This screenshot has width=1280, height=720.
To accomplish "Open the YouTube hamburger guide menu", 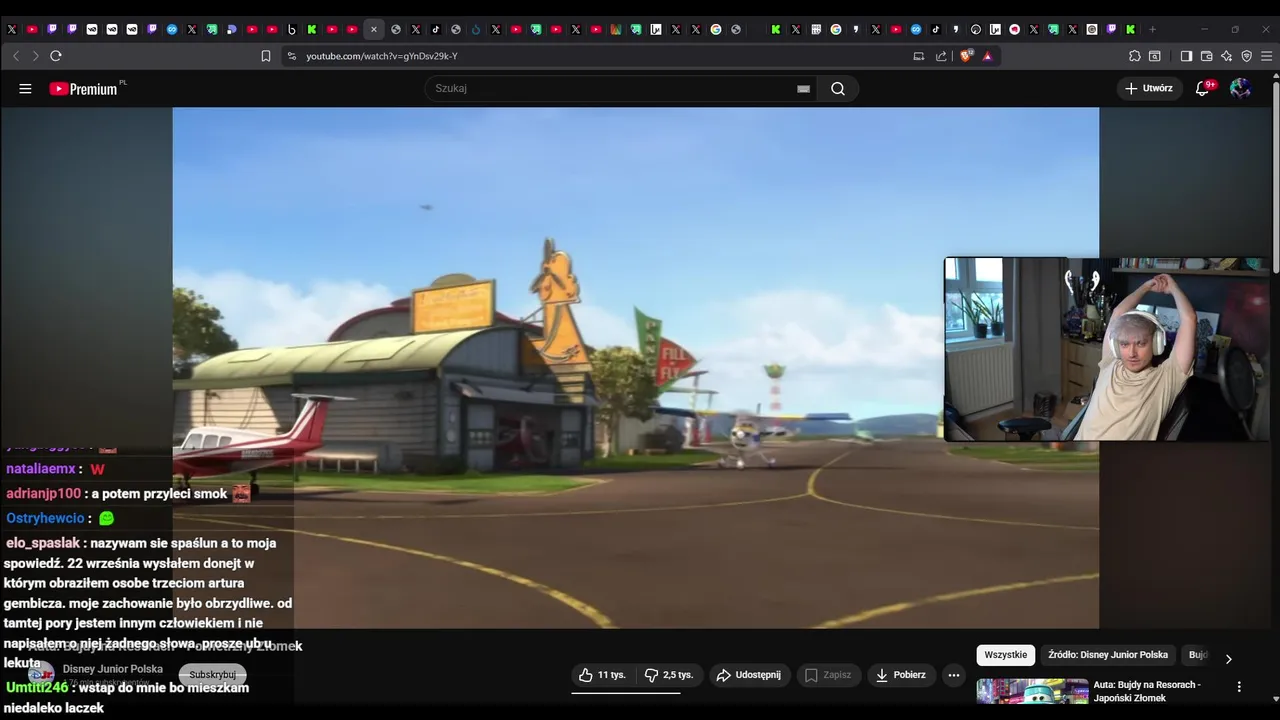I will pos(25,88).
